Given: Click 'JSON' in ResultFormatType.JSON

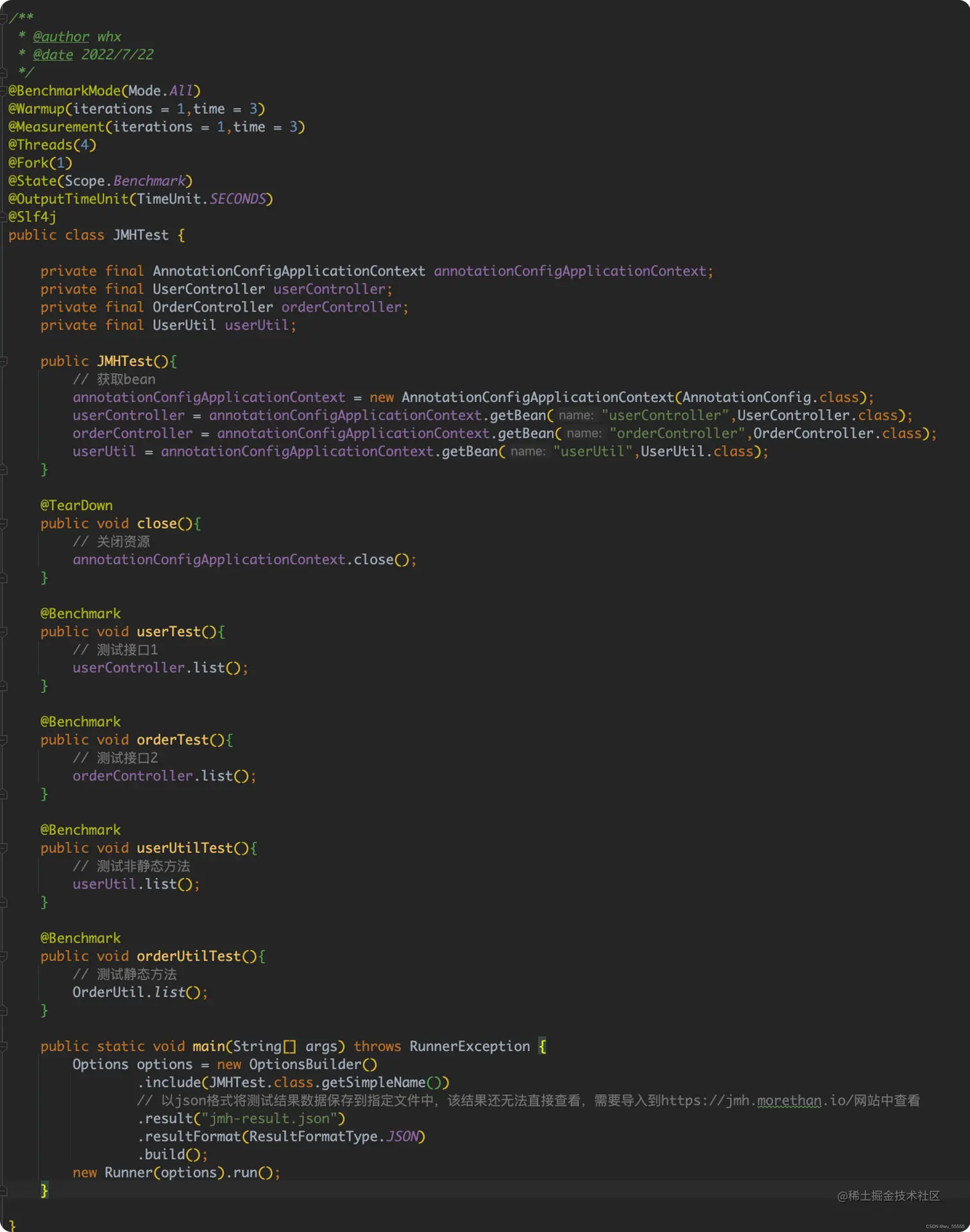Looking at the screenshot, I should click(x=402, y=1136).
